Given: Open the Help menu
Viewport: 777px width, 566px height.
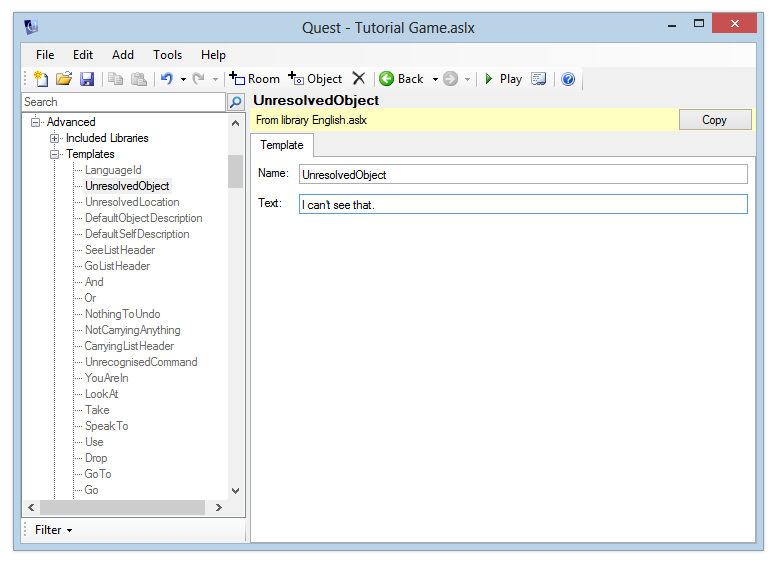Looking at the screenshot, I should click(213, 55).
